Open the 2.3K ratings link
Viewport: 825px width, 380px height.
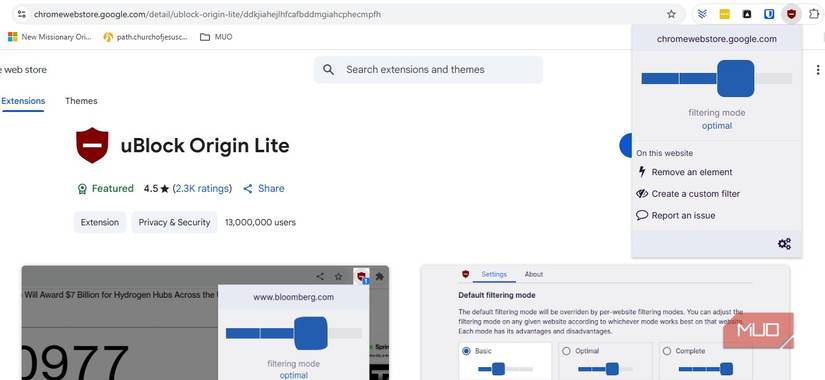[x=202, y=188]
